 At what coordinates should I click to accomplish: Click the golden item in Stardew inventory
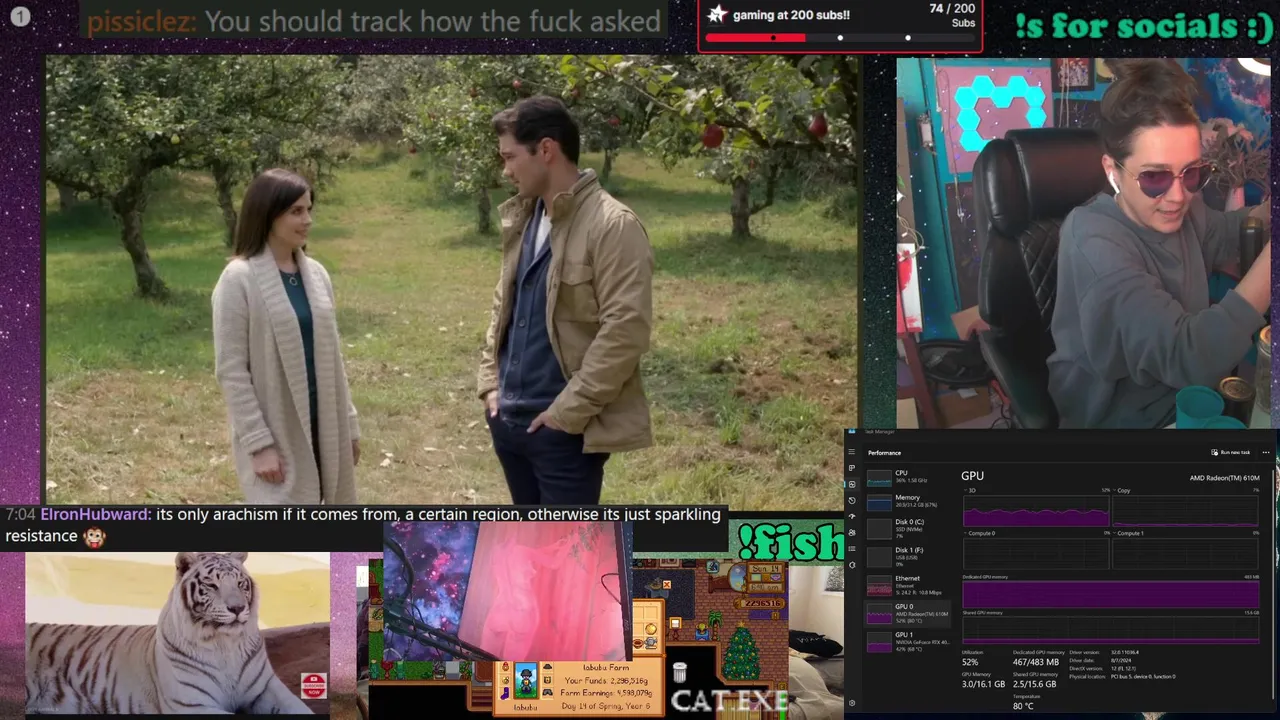650,629
